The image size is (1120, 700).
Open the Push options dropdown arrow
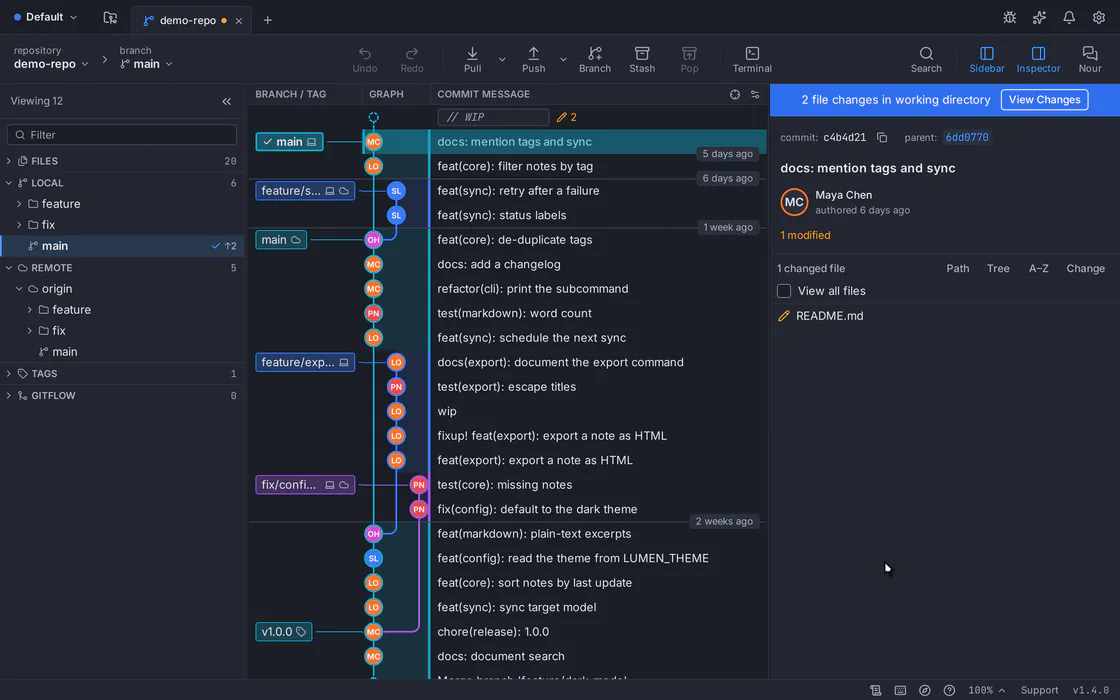pos(563,59)
